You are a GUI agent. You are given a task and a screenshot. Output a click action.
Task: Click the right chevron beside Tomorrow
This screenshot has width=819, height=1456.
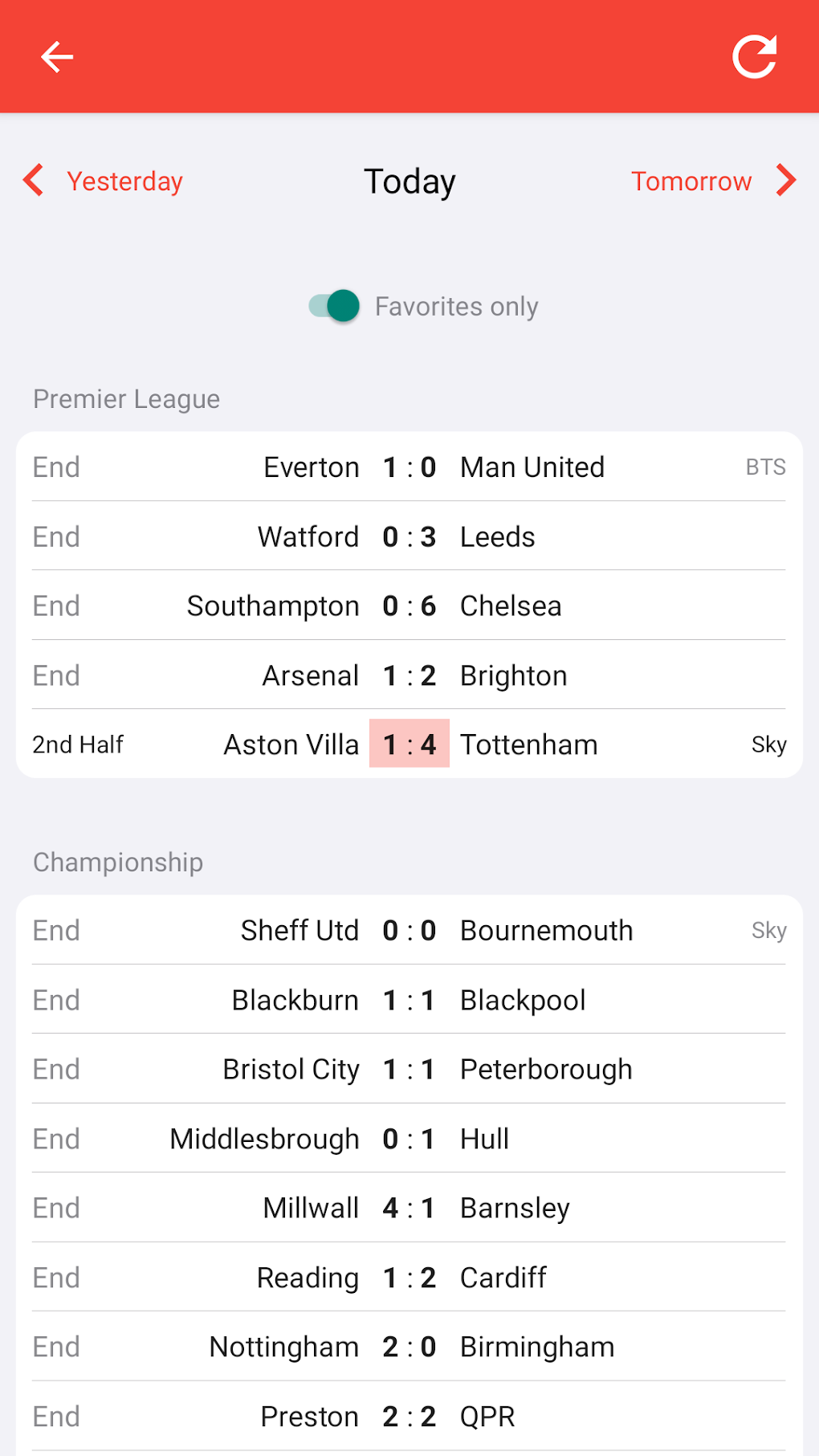[x=786, y=181]
